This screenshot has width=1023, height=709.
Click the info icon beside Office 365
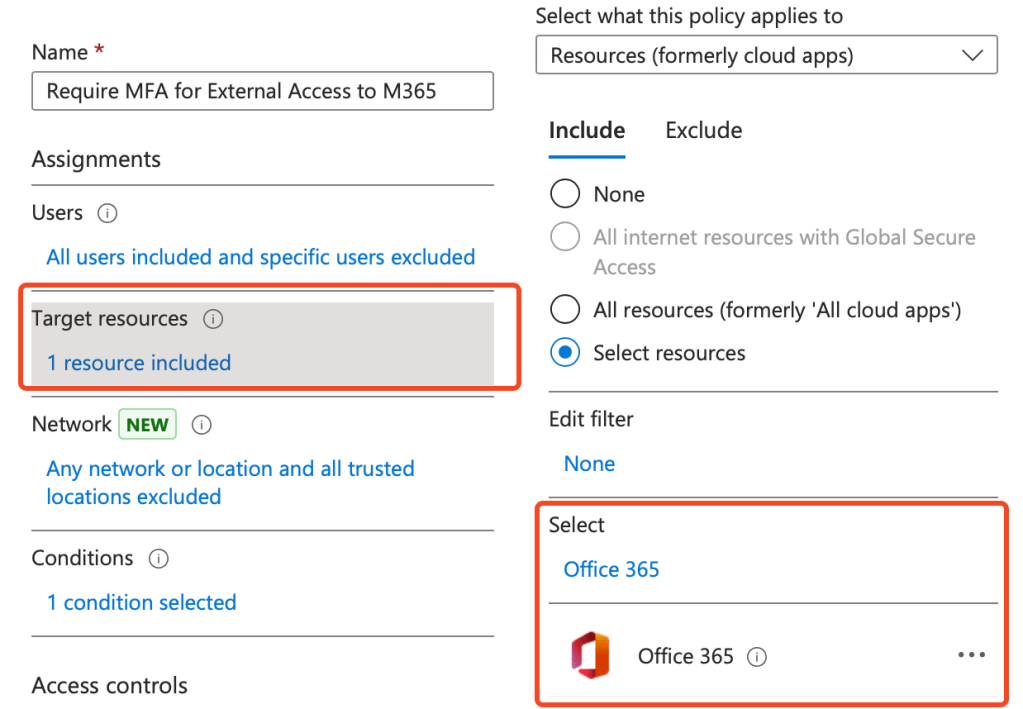[x=758, y=657]
